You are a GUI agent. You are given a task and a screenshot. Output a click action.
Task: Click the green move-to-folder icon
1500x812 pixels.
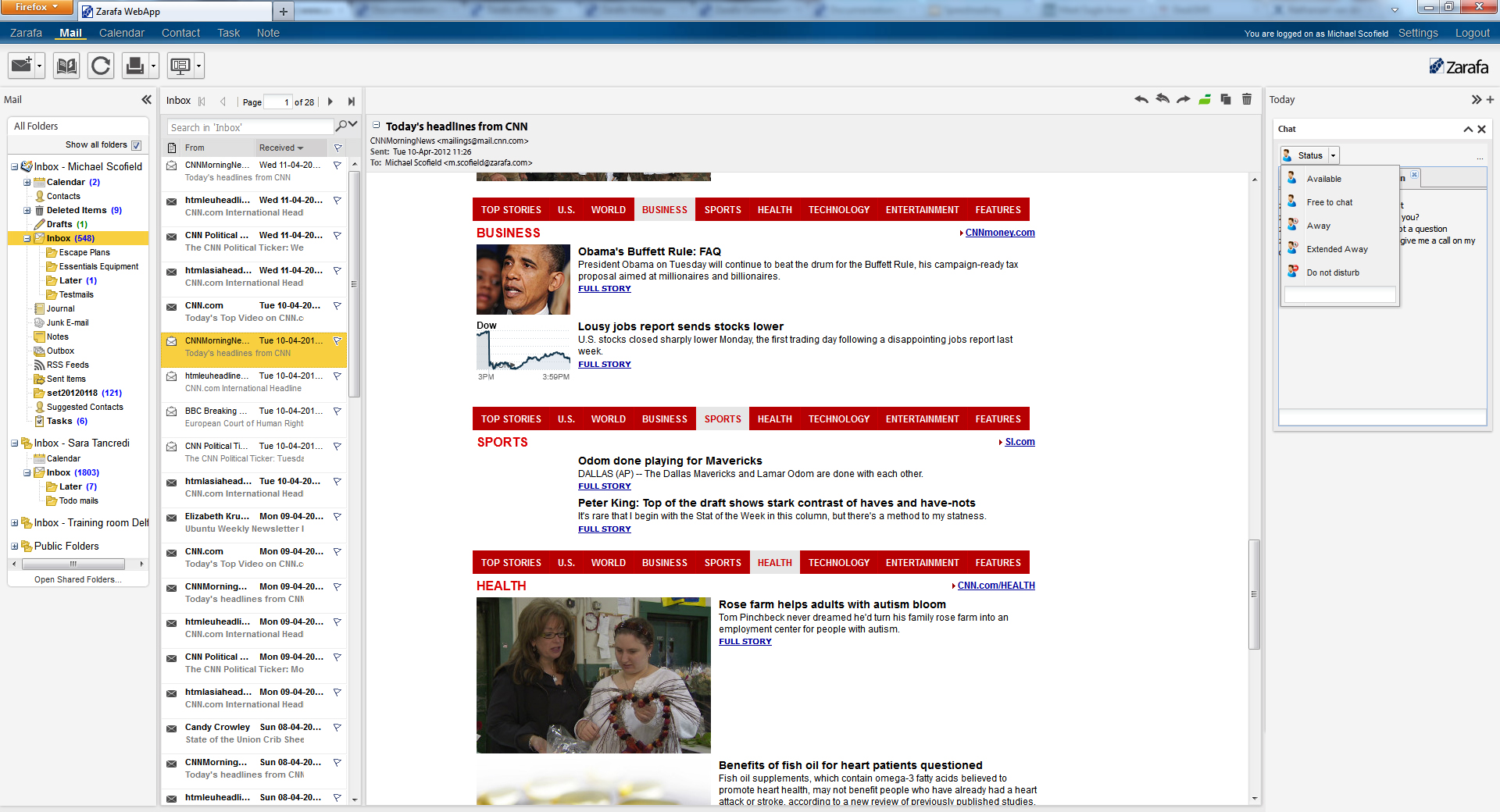(1205, 99)
